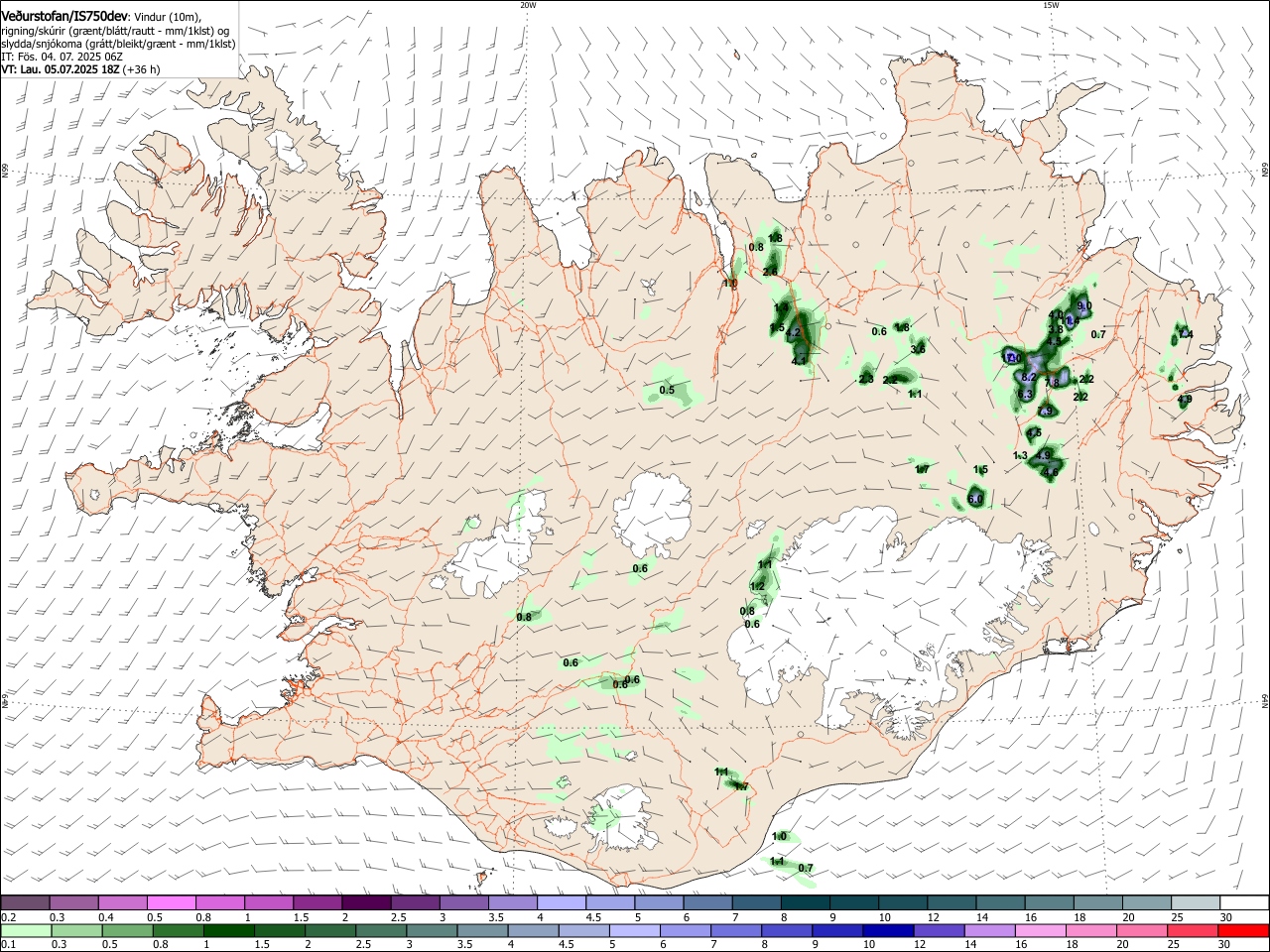Click the '20W' longitude label
This screenshot has width=1270, height=952.
tap(528, 5)
